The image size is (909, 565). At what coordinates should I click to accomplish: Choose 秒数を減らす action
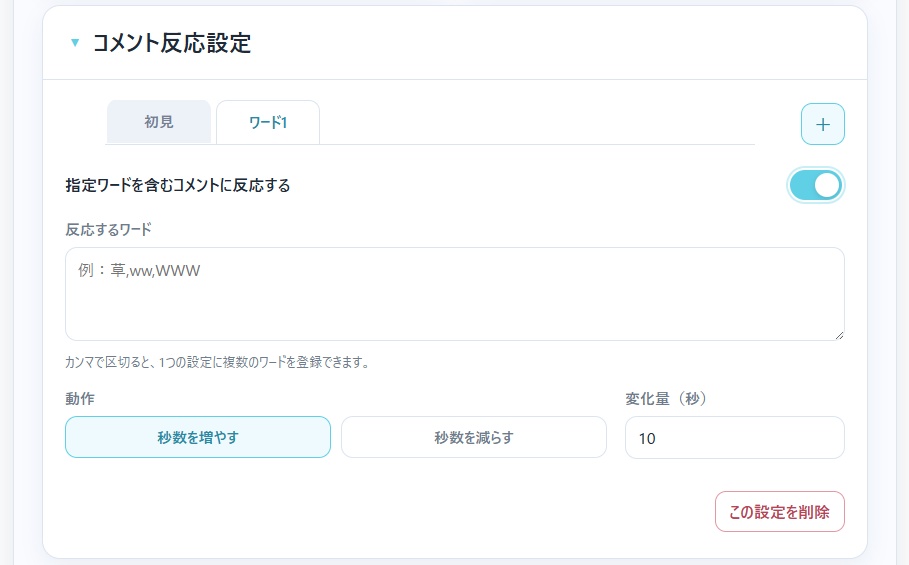tap(474, 437)
